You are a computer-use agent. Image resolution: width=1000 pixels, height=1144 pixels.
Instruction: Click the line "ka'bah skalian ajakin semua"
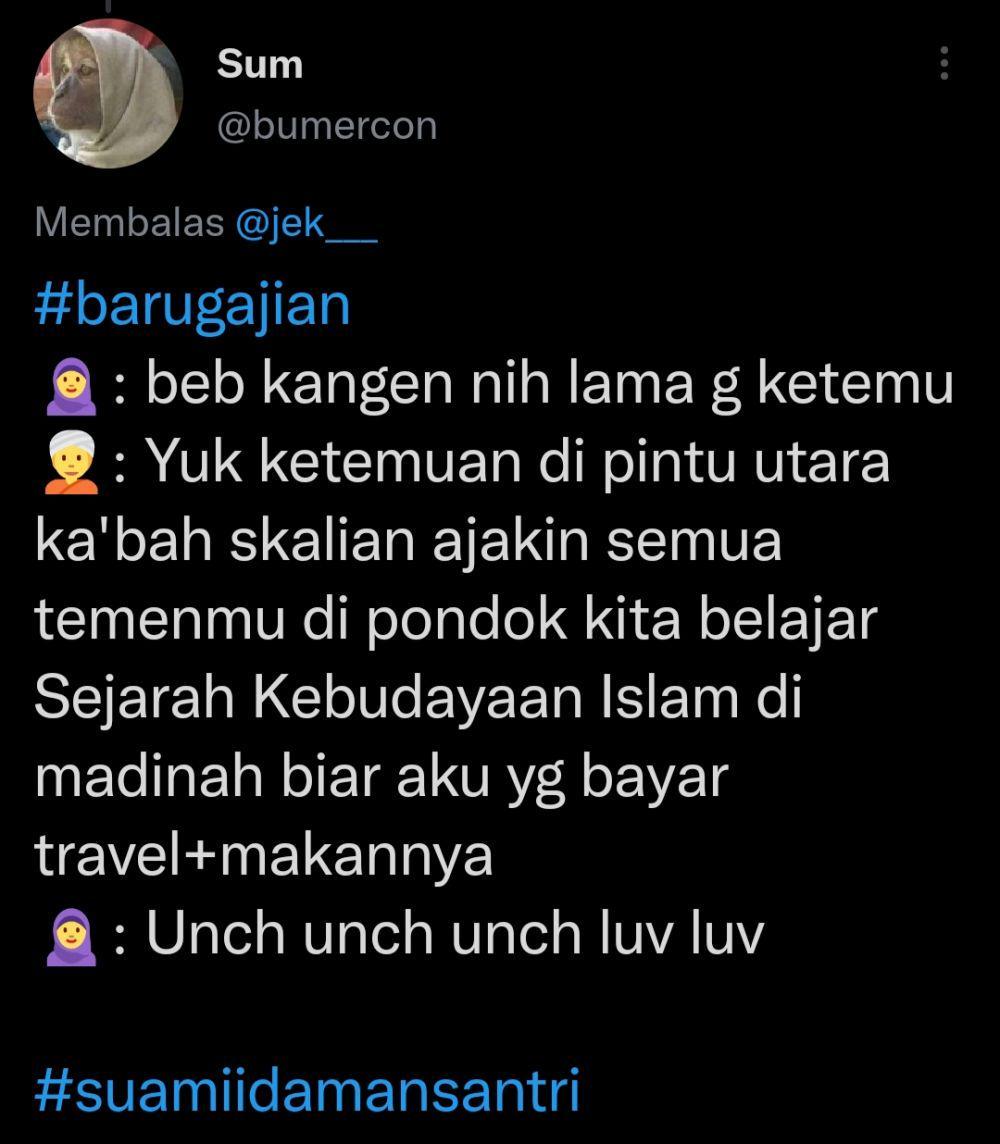click(x=408, y=541)
